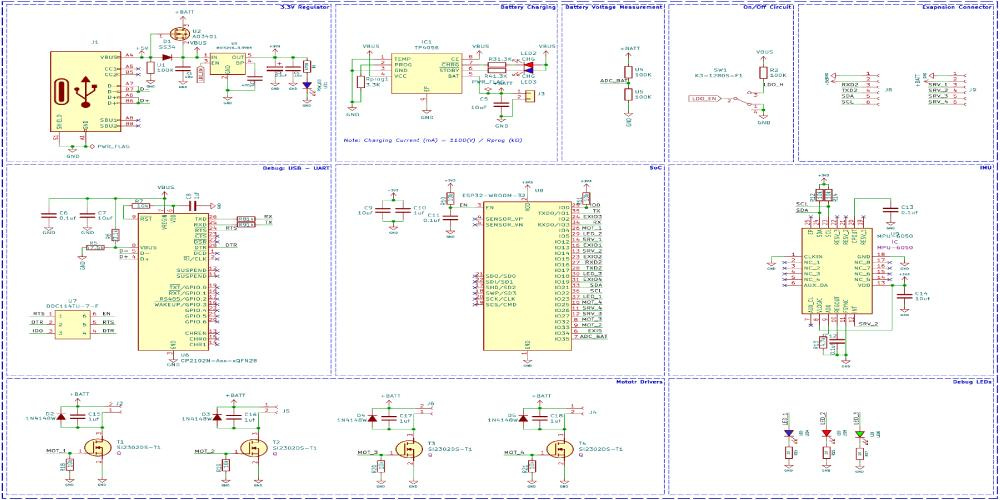
Task: Click the C7 10uF capacitor
Action: tap(87, 216)
